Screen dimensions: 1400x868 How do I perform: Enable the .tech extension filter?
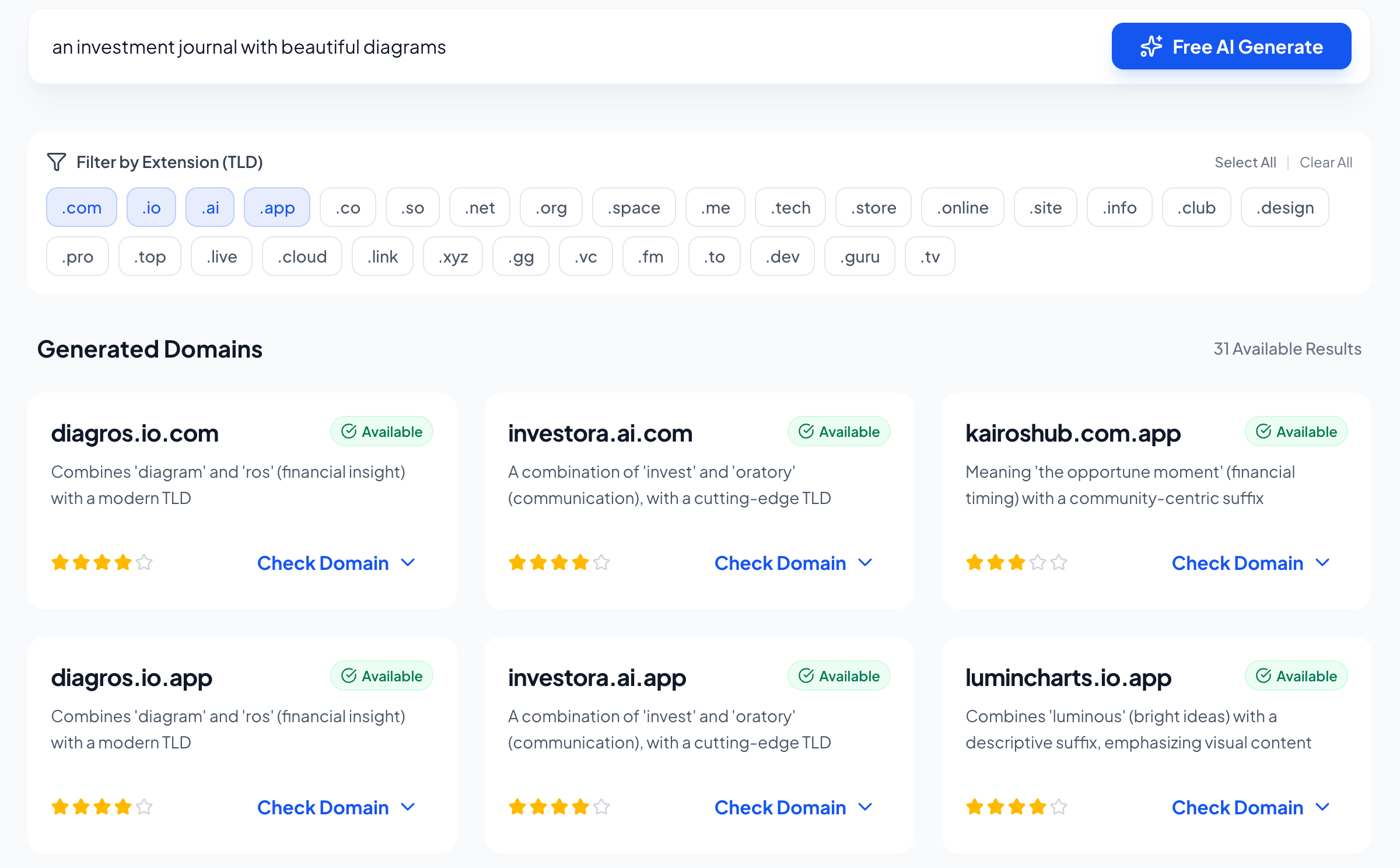(x=790, y=207)
